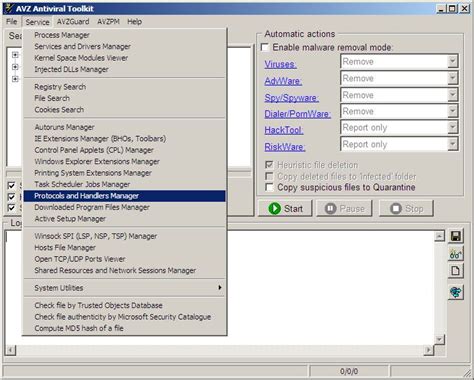Viewport: 474px width, 380px height.
Task: Click the save log disk icon
Action: tap(456, 236)
